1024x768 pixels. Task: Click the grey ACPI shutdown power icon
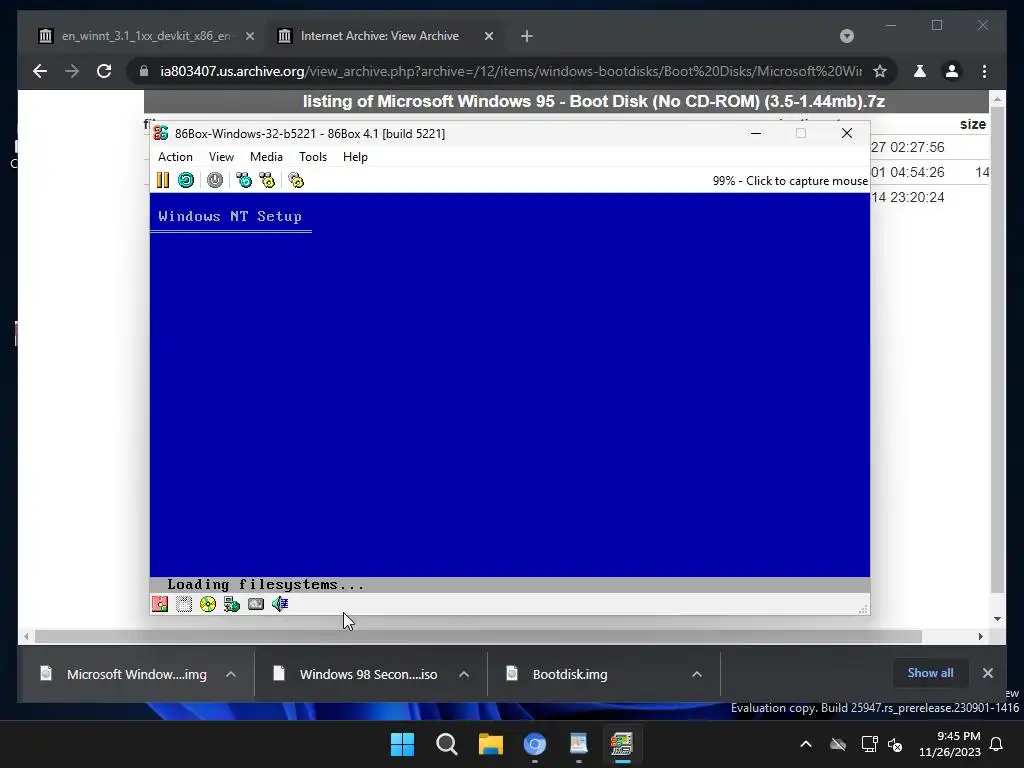[x=215, y=180]
